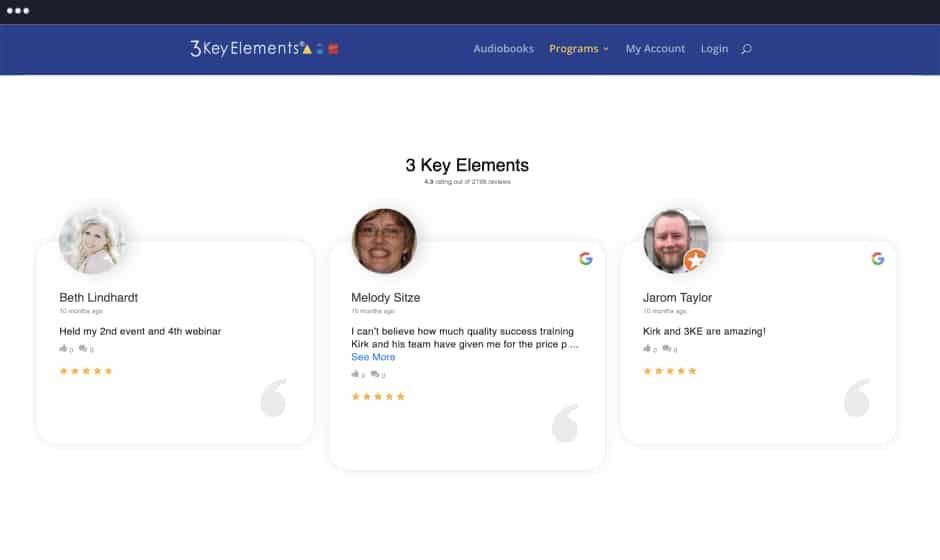Click the '10 months ago' date under Beth Lindhardt
This screenshot has height=560, width=940.
[x=81, y=311]
